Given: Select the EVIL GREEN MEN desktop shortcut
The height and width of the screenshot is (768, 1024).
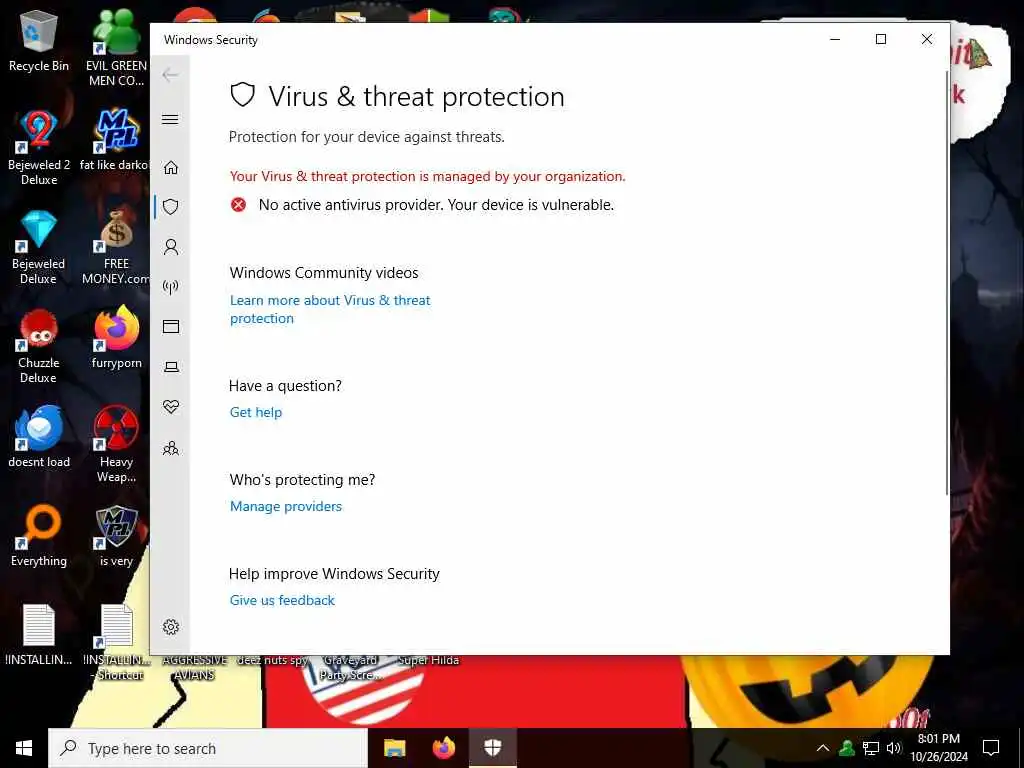Looking at the screenshot, I should click(116, 47).
